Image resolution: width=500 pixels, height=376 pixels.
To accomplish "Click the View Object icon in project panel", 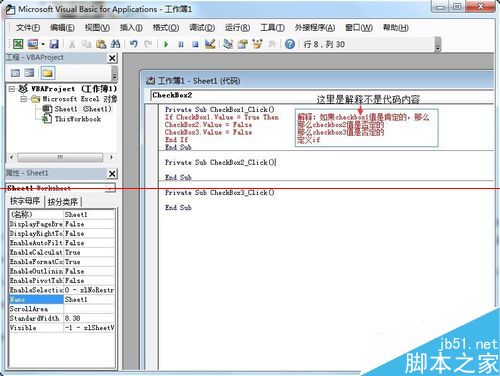I will (29, 73).
